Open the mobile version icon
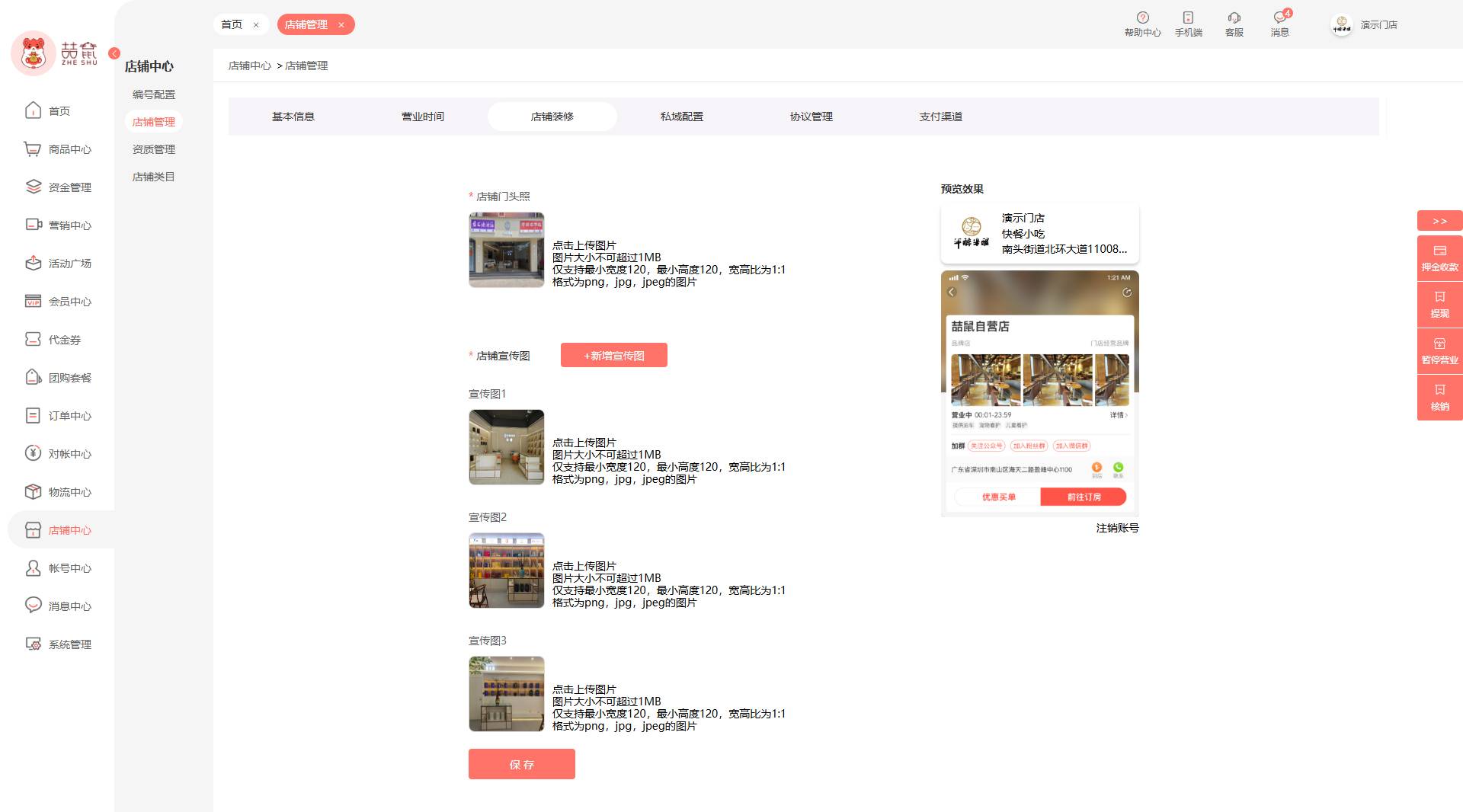Screen dimensions: 1463x812 click(1188, 18)
